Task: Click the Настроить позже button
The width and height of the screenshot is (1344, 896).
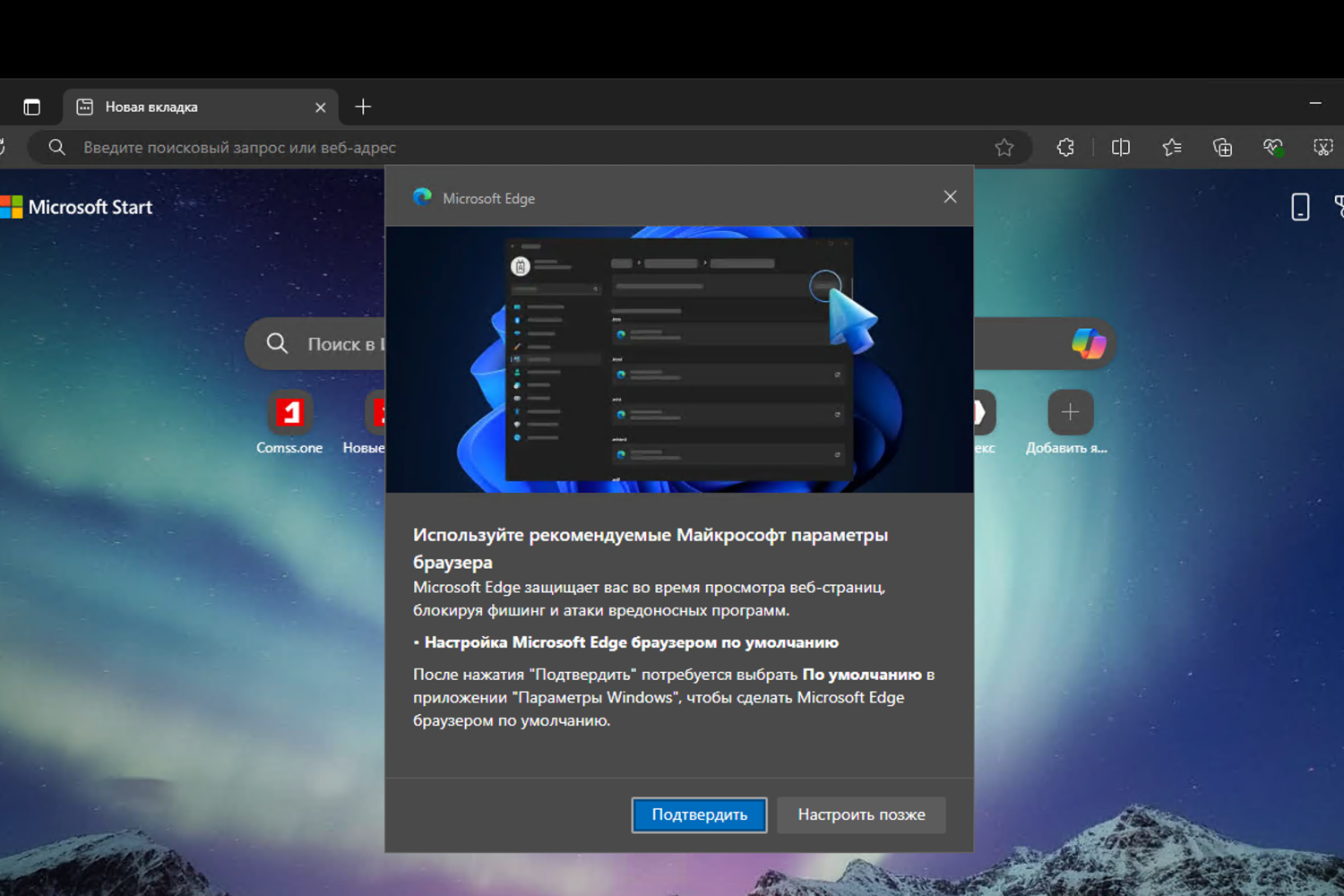Action: [x=861, y=815]
